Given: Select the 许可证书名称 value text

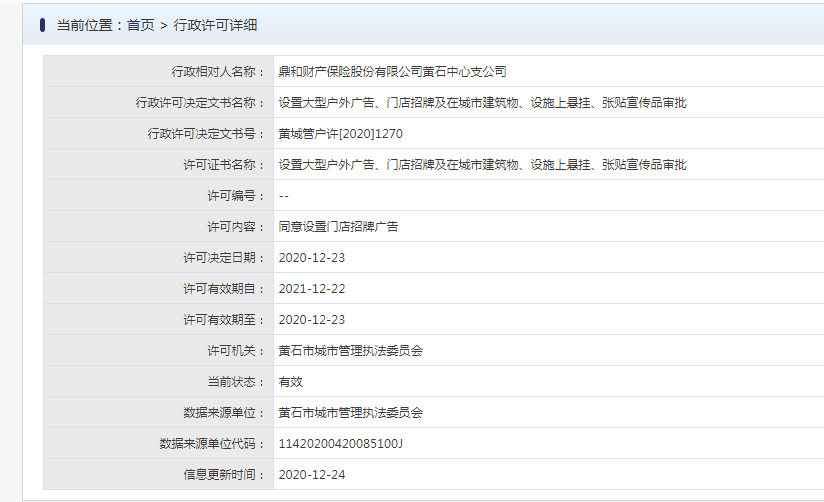Looking at the screenshot, I should click(x=482, y=165).
